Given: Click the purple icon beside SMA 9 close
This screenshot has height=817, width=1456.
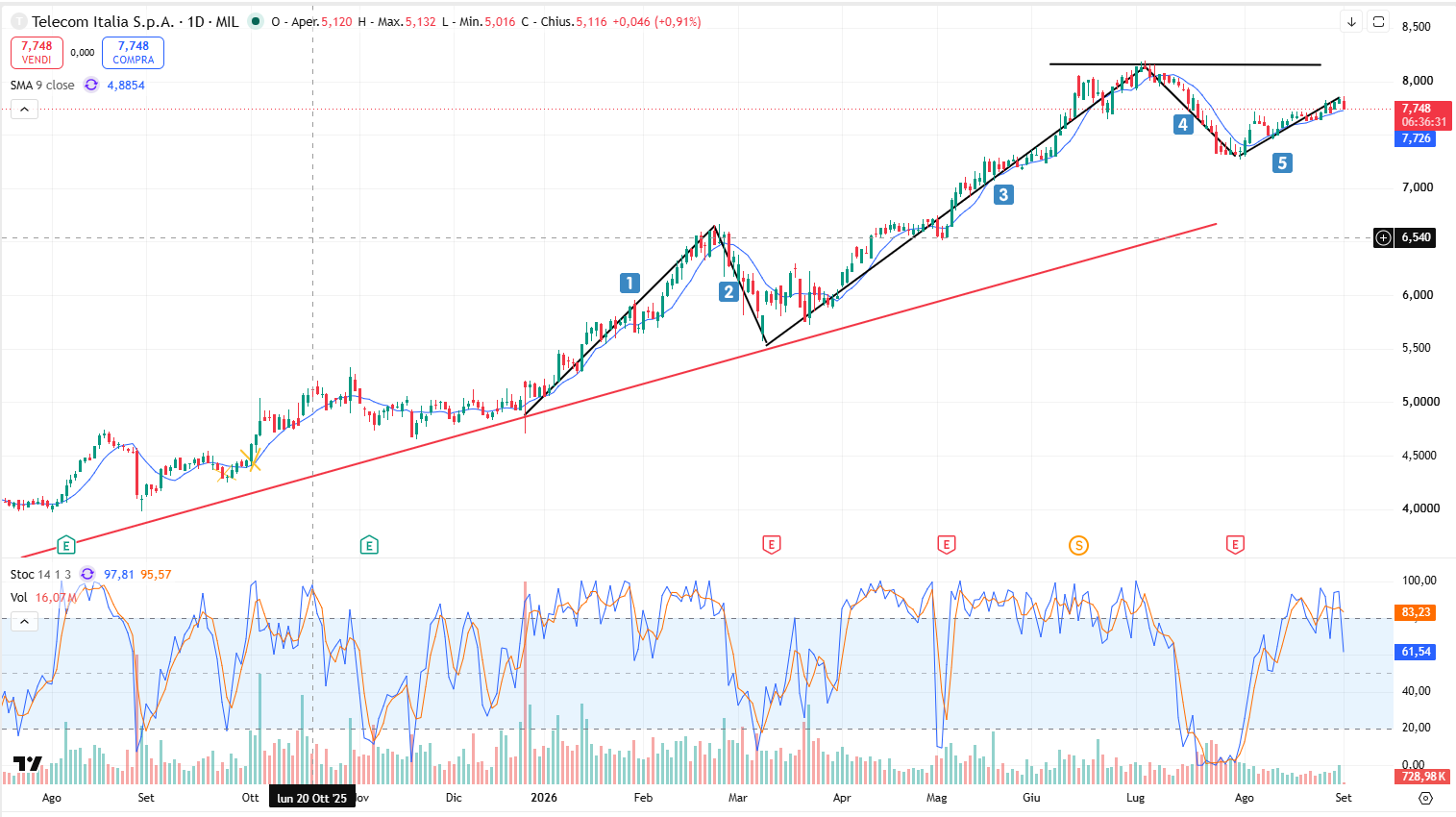Looking at the screenshot, I should pyautogui.click(x=91, y=85).
